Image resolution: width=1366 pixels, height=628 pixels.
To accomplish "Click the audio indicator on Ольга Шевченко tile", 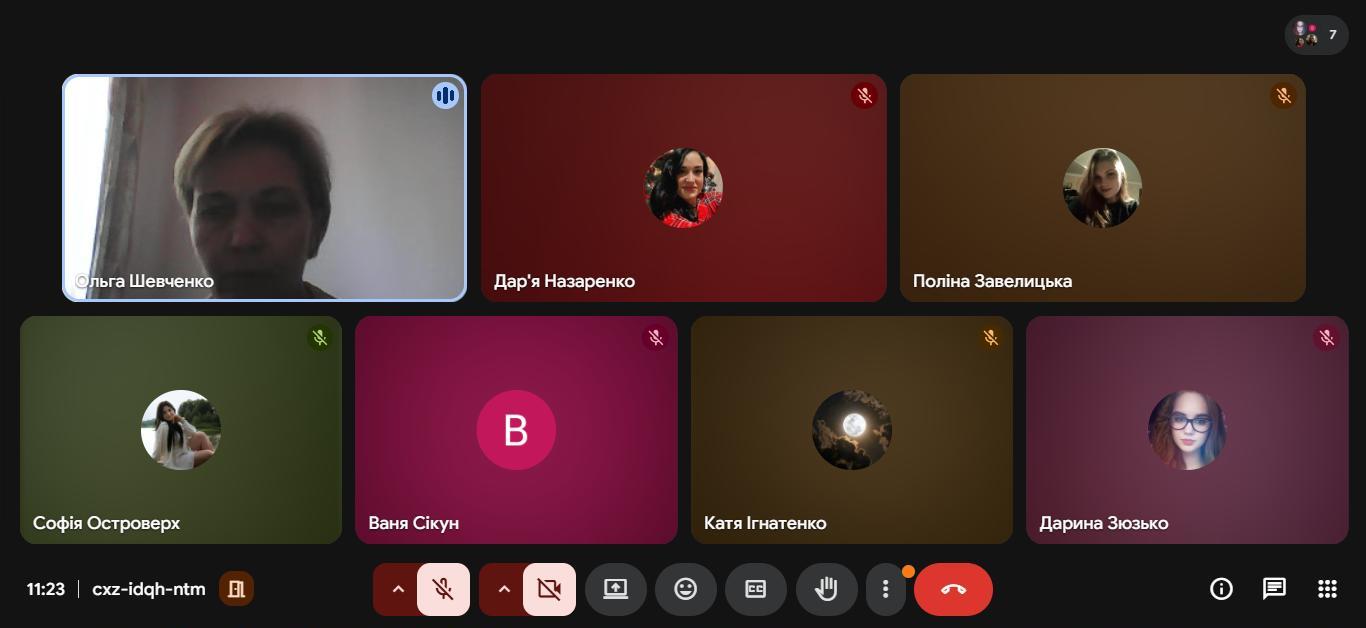I will 445,95.
